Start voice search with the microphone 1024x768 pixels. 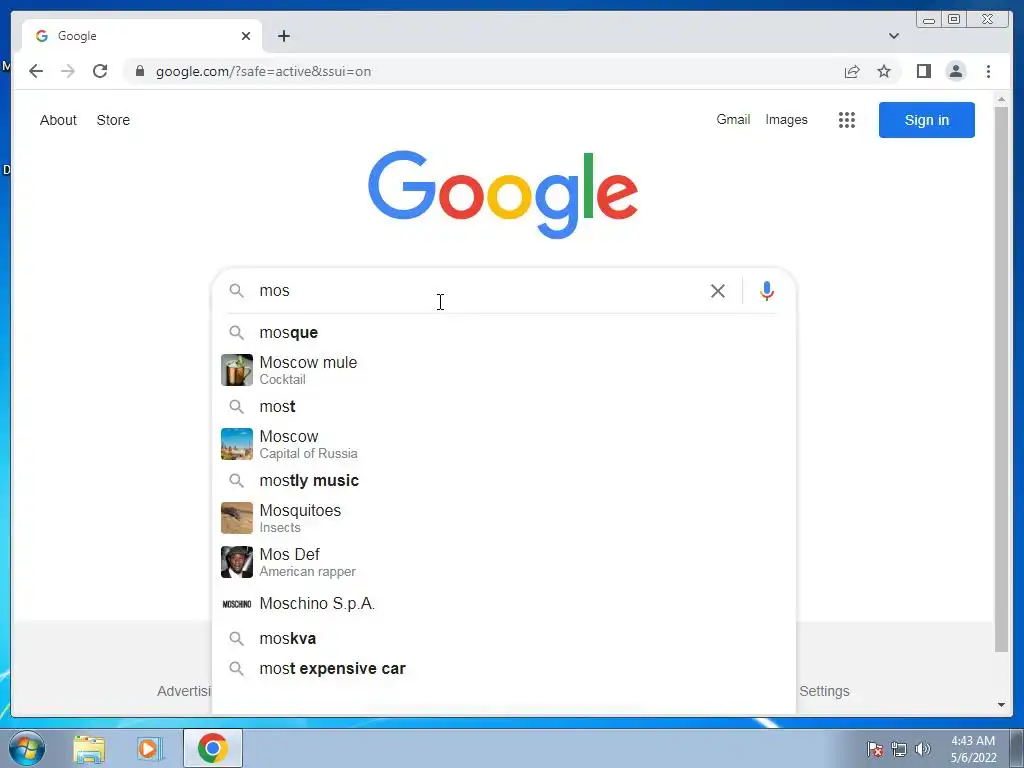click(x=767, y=291)
